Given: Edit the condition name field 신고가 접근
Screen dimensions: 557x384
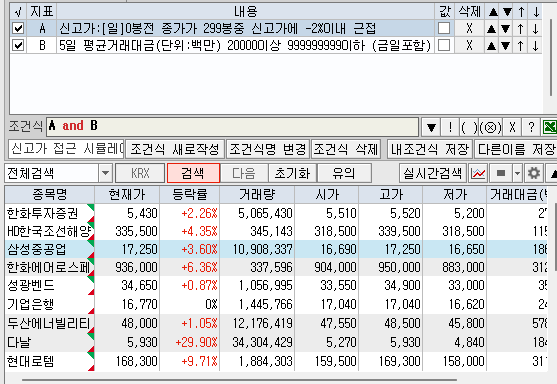Looking at the screenshot, I should tap(66, 149).
